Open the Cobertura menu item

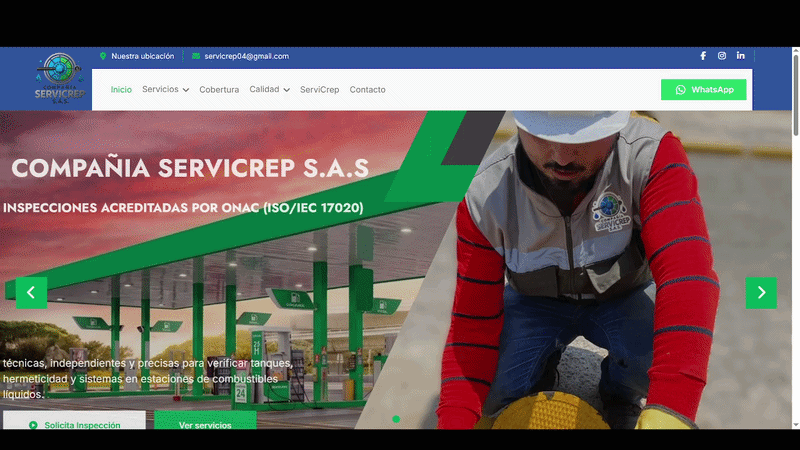[x=219, y=89]
